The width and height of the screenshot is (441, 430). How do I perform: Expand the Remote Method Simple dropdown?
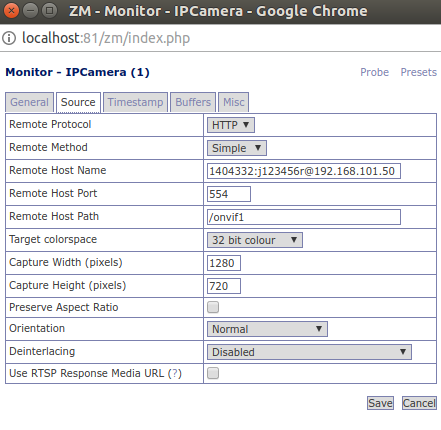(x=237, y=148)
